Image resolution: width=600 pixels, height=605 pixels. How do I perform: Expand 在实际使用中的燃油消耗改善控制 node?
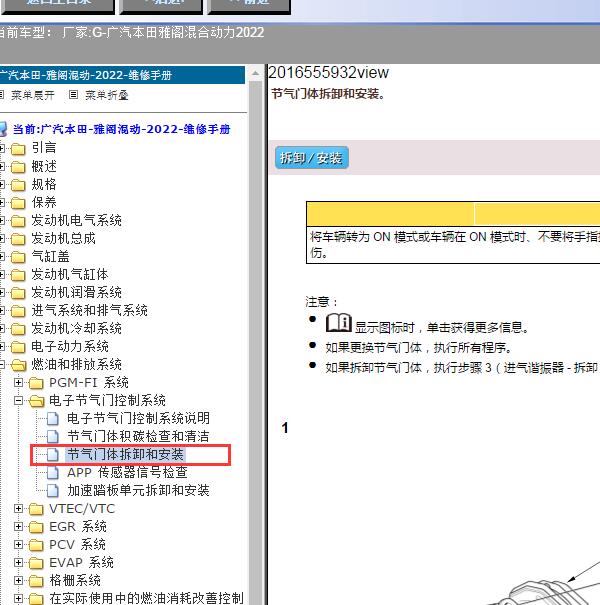tap(18, 598)
